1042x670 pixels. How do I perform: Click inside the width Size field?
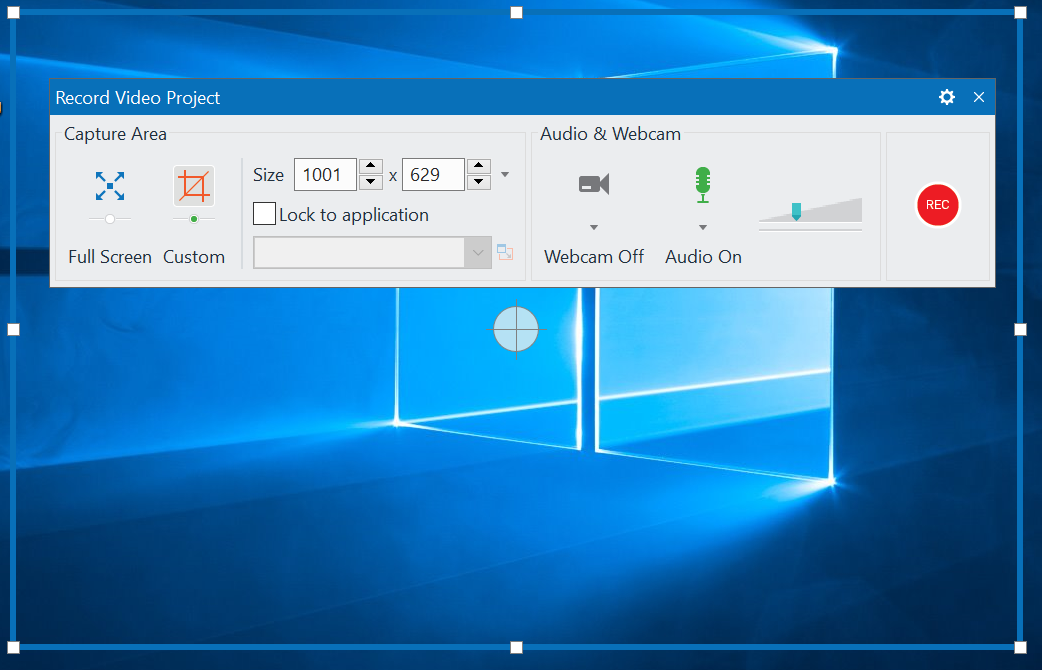(324, 174)
